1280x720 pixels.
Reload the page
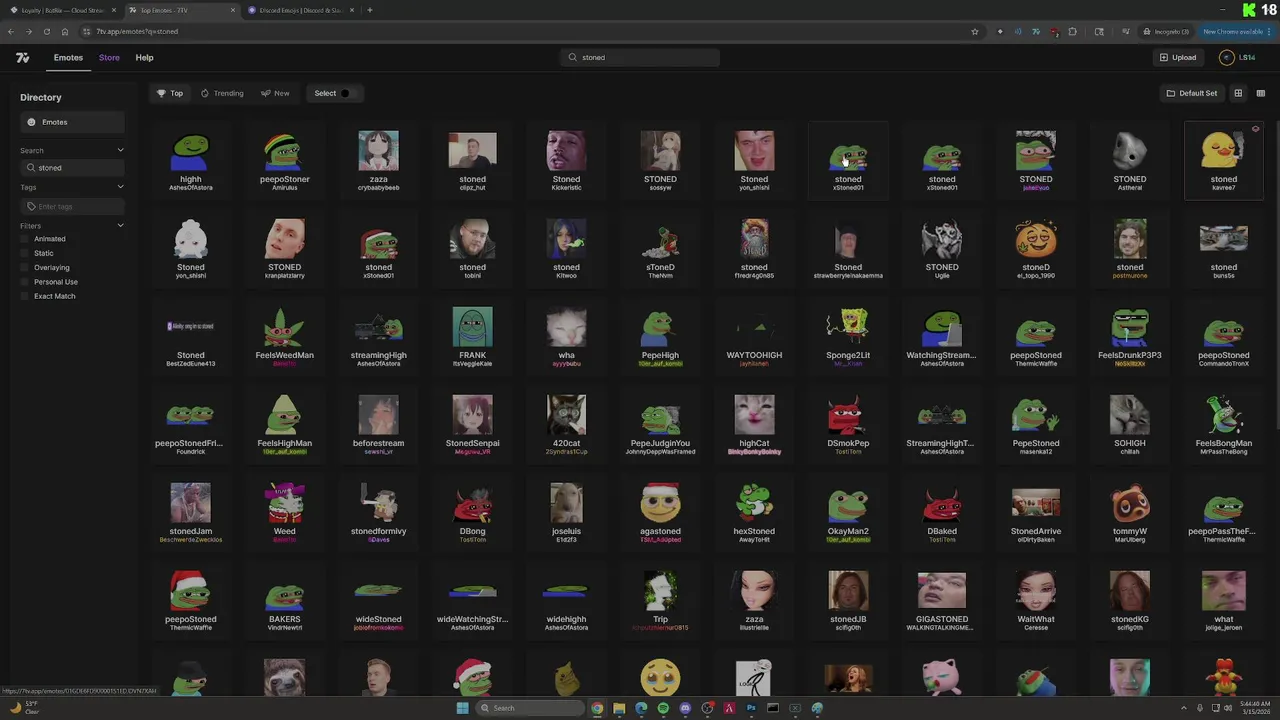(x=46, y=31)
